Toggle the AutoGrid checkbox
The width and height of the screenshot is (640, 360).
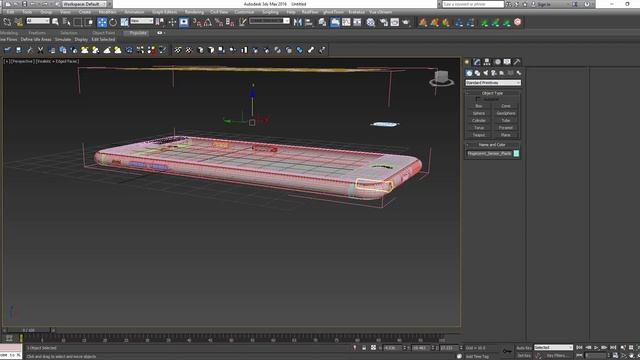(478, 99)
